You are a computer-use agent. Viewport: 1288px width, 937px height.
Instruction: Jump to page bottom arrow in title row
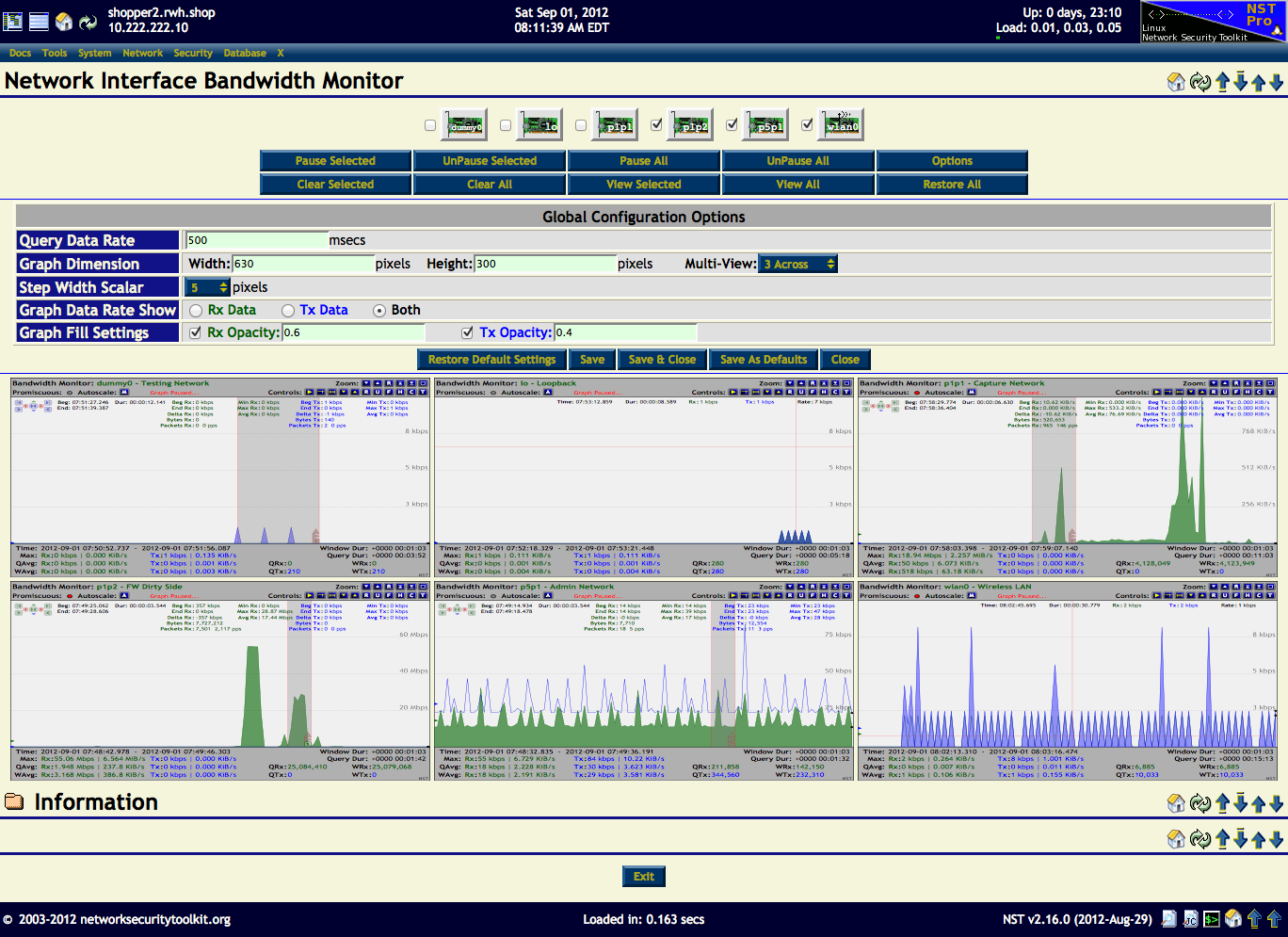1240,82
